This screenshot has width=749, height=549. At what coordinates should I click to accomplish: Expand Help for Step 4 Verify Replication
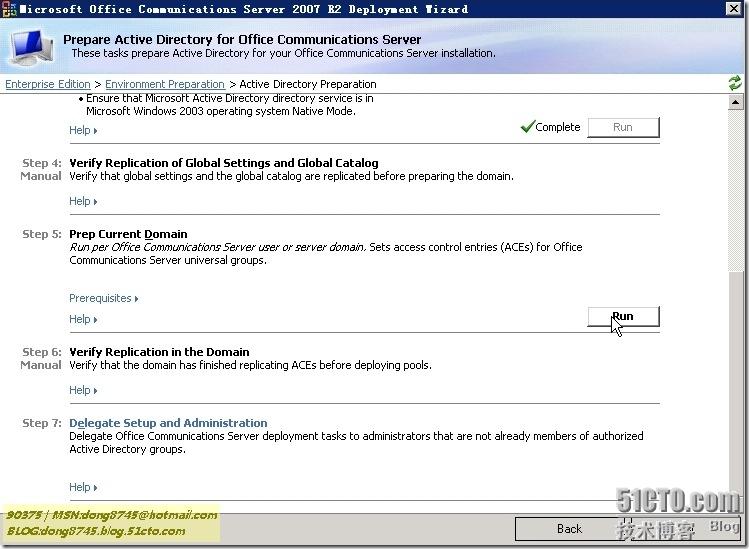click(83, 201)
